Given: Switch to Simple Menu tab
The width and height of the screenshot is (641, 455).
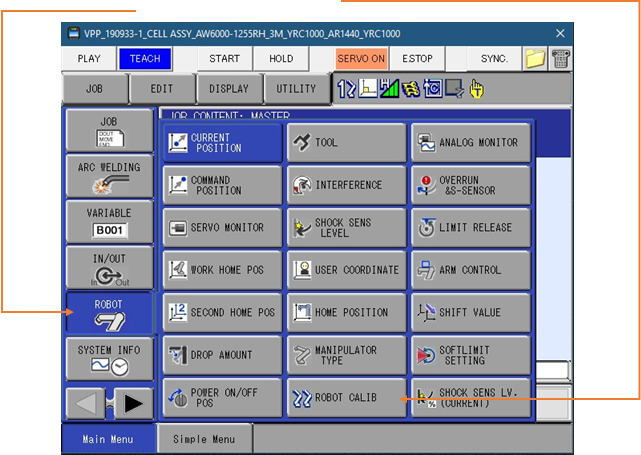Looking at the screenshot, I should tap(204, 439).
